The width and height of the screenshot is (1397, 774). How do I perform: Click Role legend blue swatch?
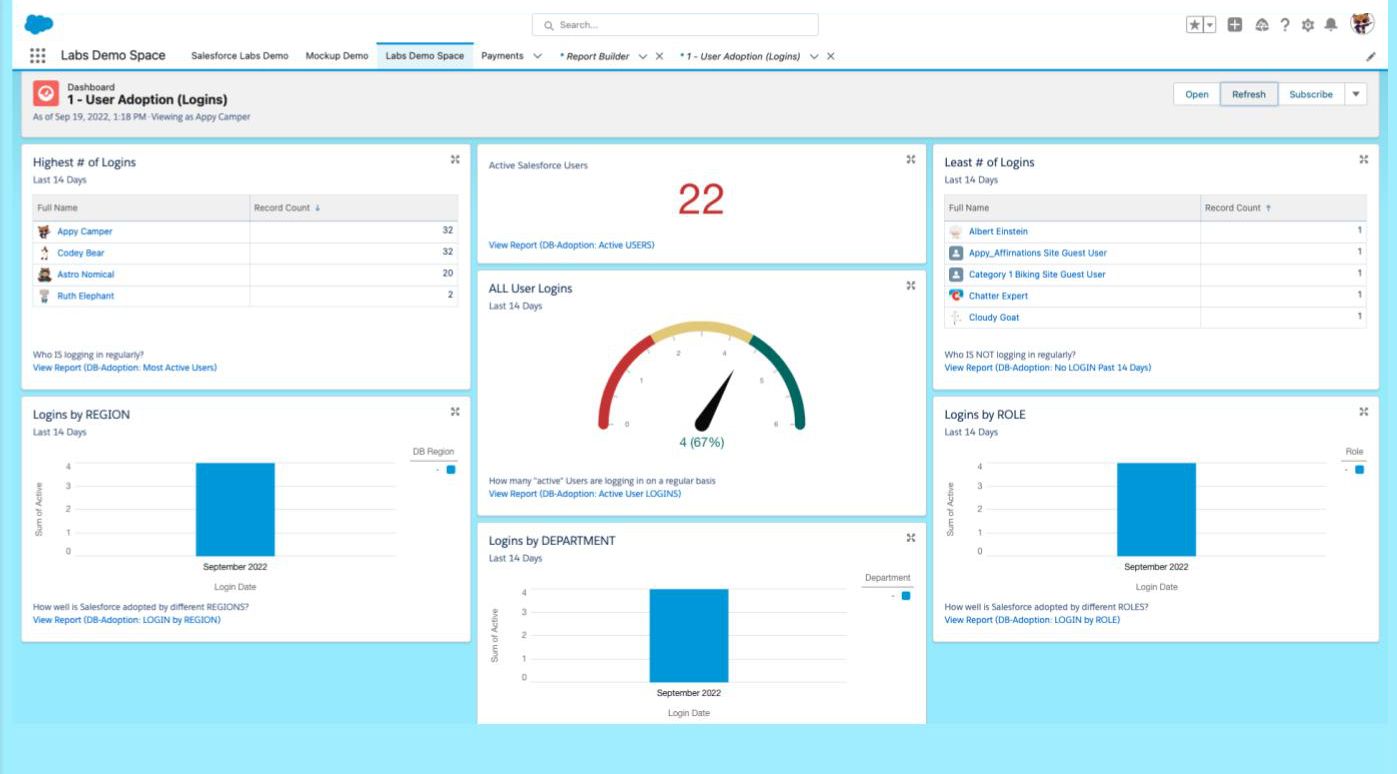pos(1359,469)
